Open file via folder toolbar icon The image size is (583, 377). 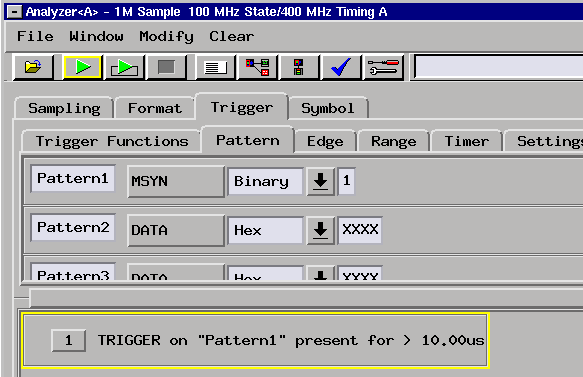click(x=33, y=67)
